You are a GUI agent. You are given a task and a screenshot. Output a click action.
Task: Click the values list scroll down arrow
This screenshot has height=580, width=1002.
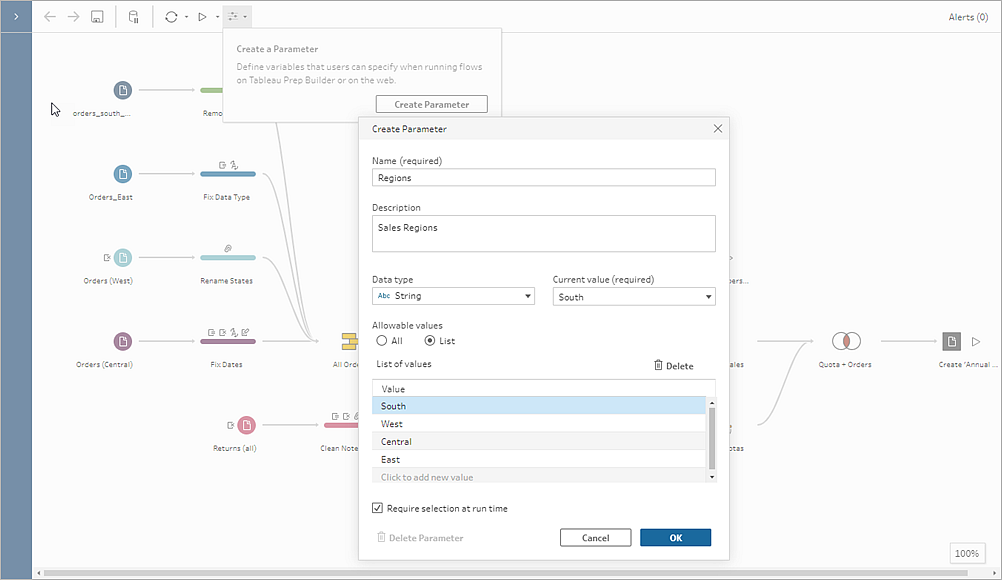(712, 477)
